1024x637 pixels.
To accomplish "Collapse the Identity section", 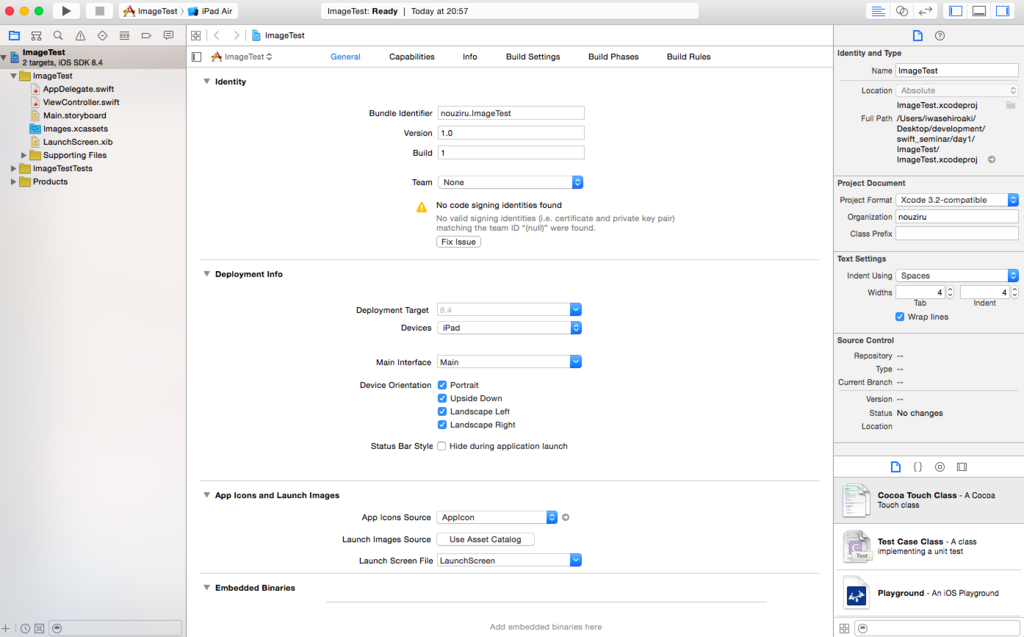I will 206,81.
